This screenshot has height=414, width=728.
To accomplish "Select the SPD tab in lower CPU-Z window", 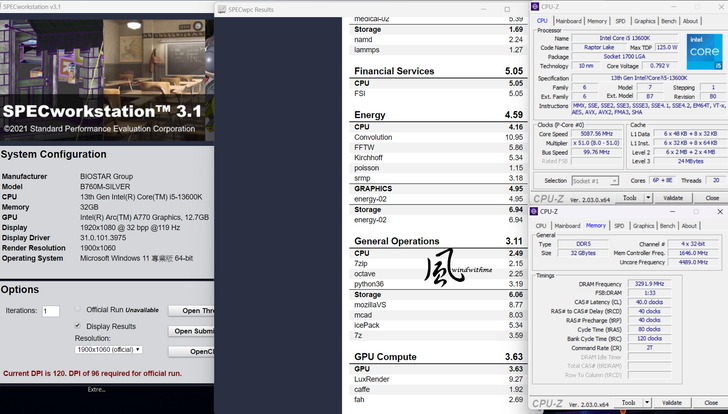I will click(x=620, y=226).
